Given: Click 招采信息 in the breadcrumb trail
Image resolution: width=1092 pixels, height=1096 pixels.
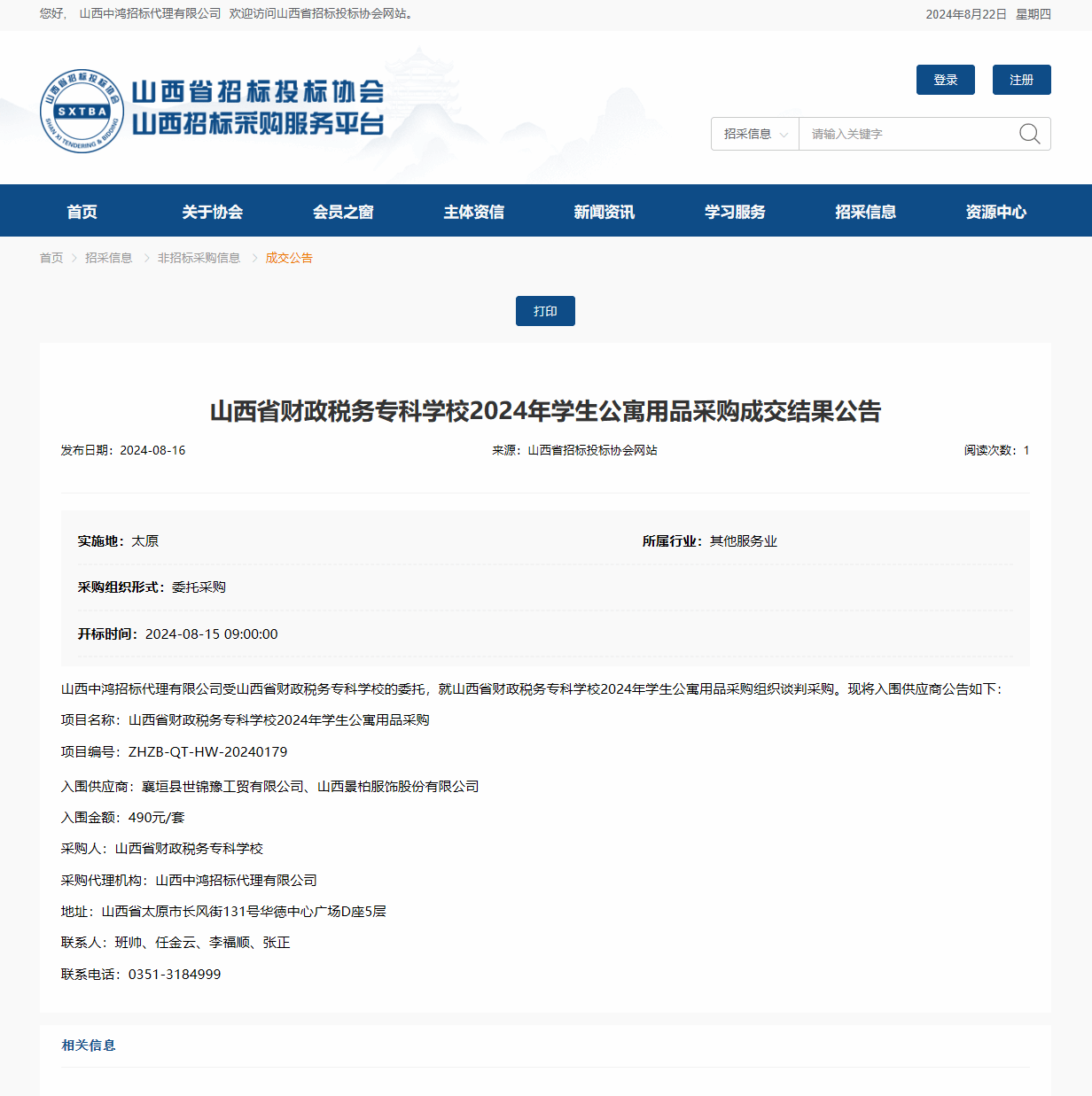Looking at the screenshot, I should (x=108, y=258).
